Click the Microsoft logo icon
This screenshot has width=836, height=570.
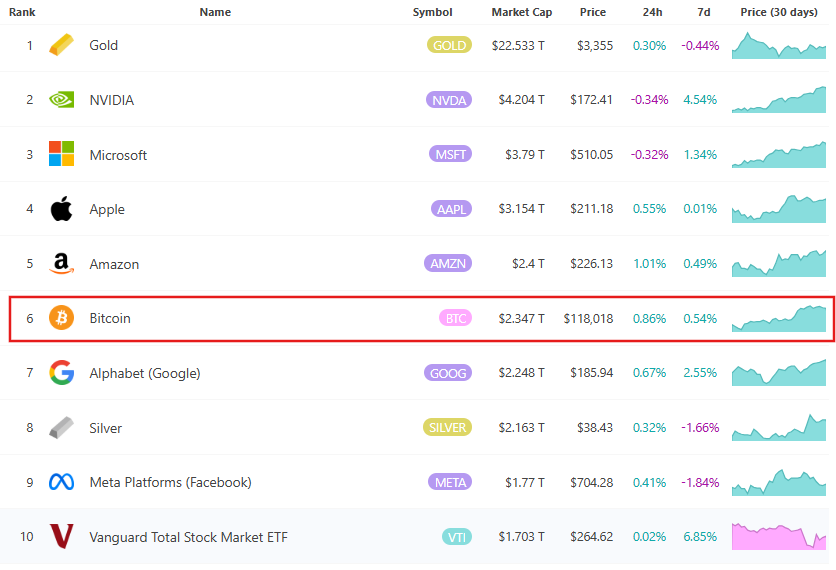click(x=61, y=154)
